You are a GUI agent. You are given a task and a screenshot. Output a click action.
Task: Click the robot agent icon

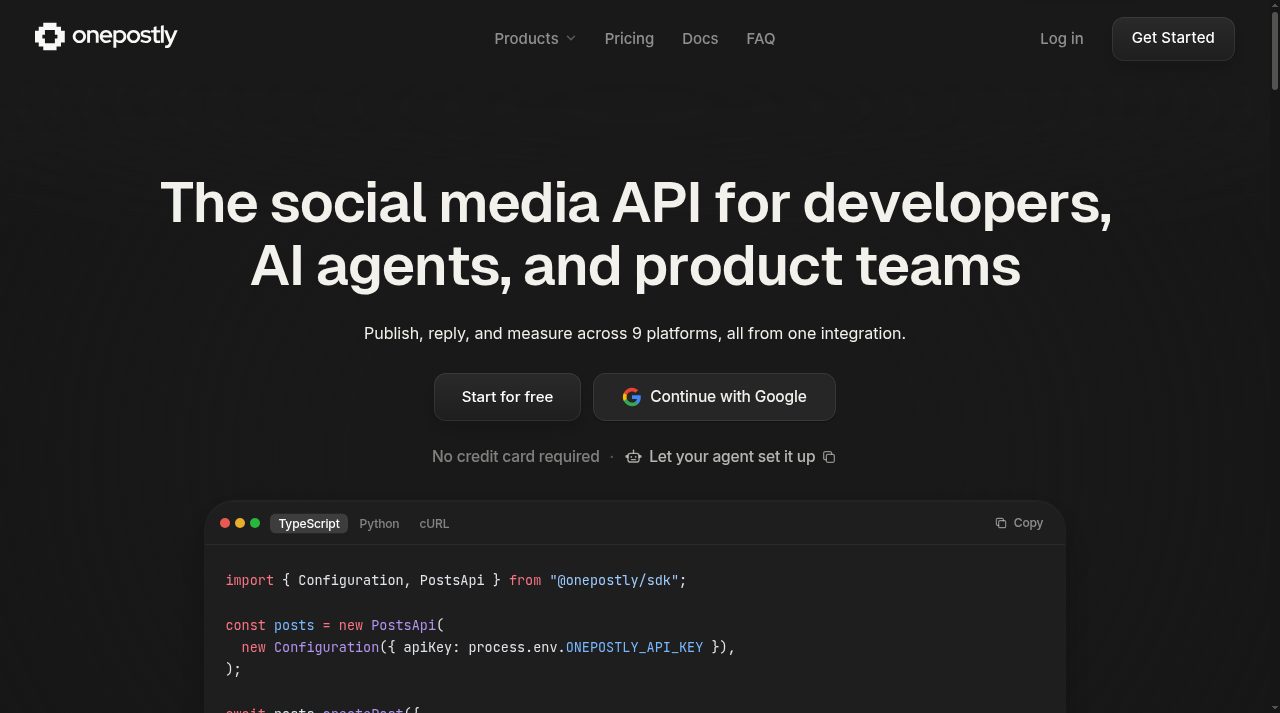pos(633,457)
